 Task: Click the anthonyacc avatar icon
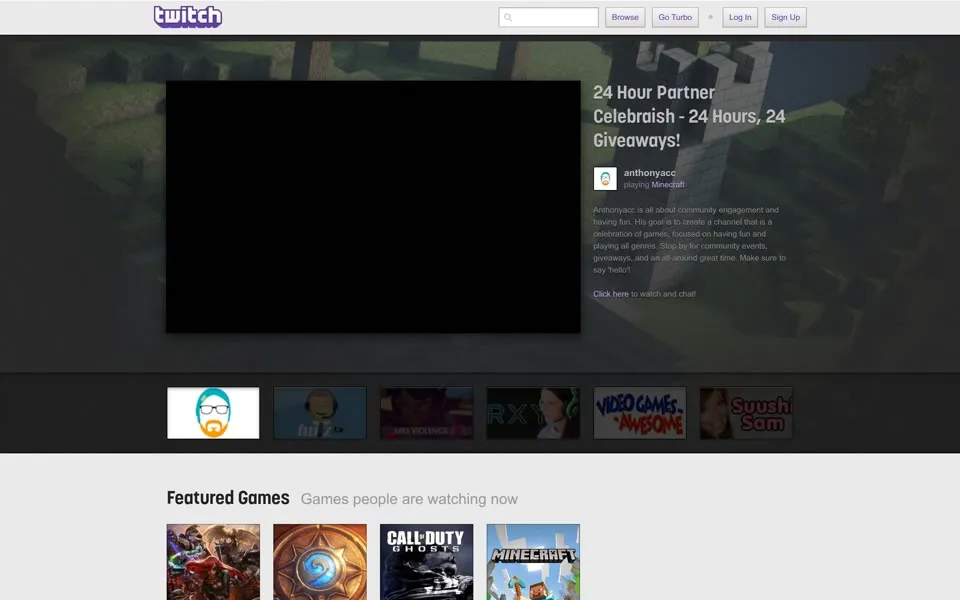click(605, 179)
